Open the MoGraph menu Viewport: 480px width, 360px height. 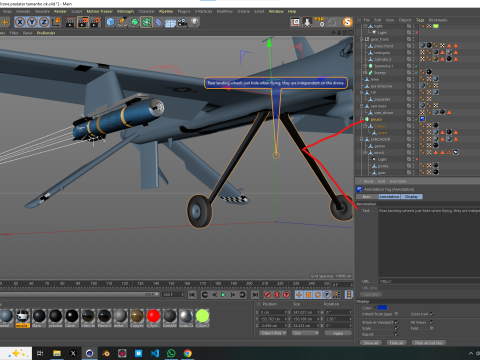pyautogui.click(x=125, y=11)
